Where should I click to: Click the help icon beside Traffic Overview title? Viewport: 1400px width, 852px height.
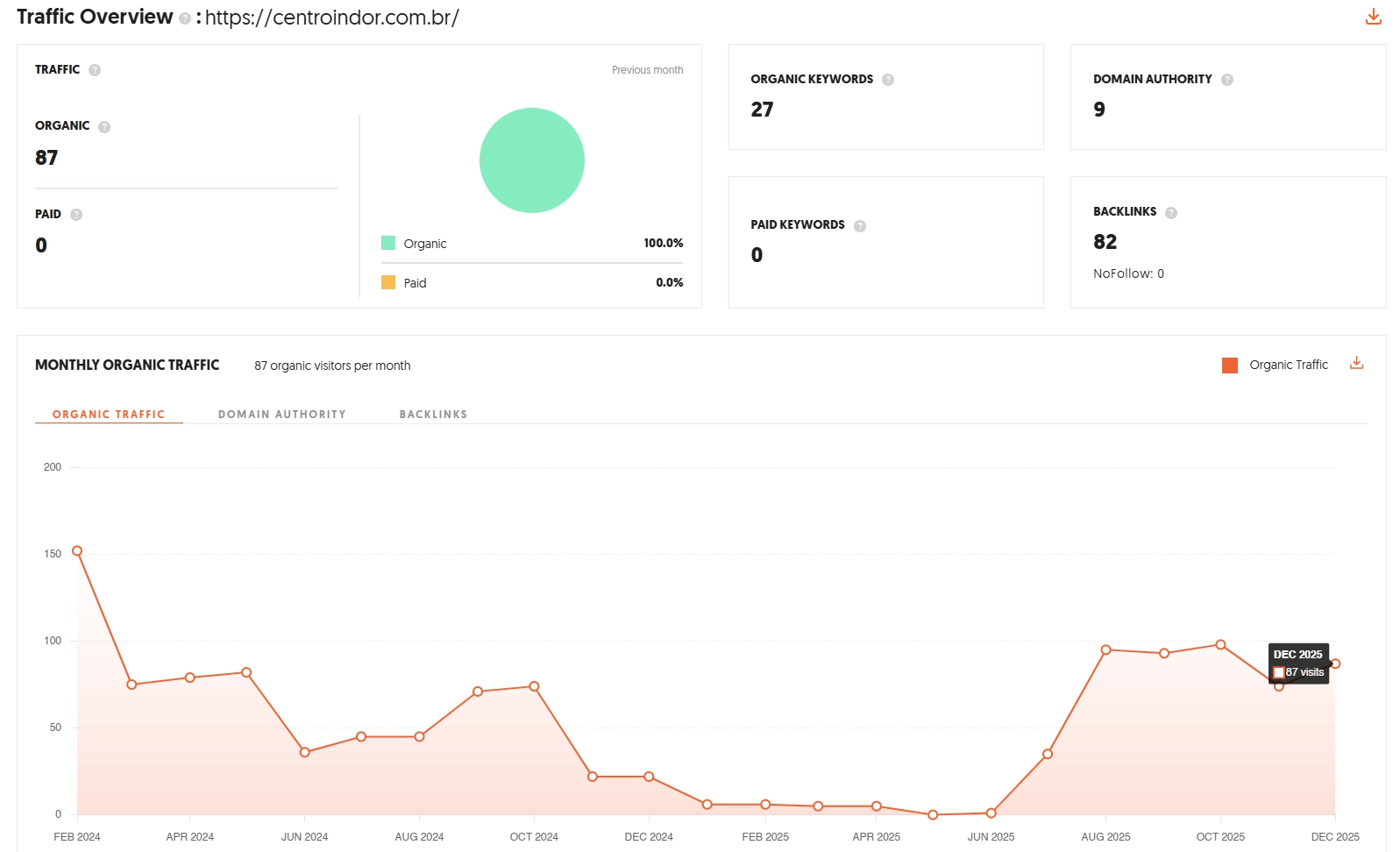click(185, 18)
